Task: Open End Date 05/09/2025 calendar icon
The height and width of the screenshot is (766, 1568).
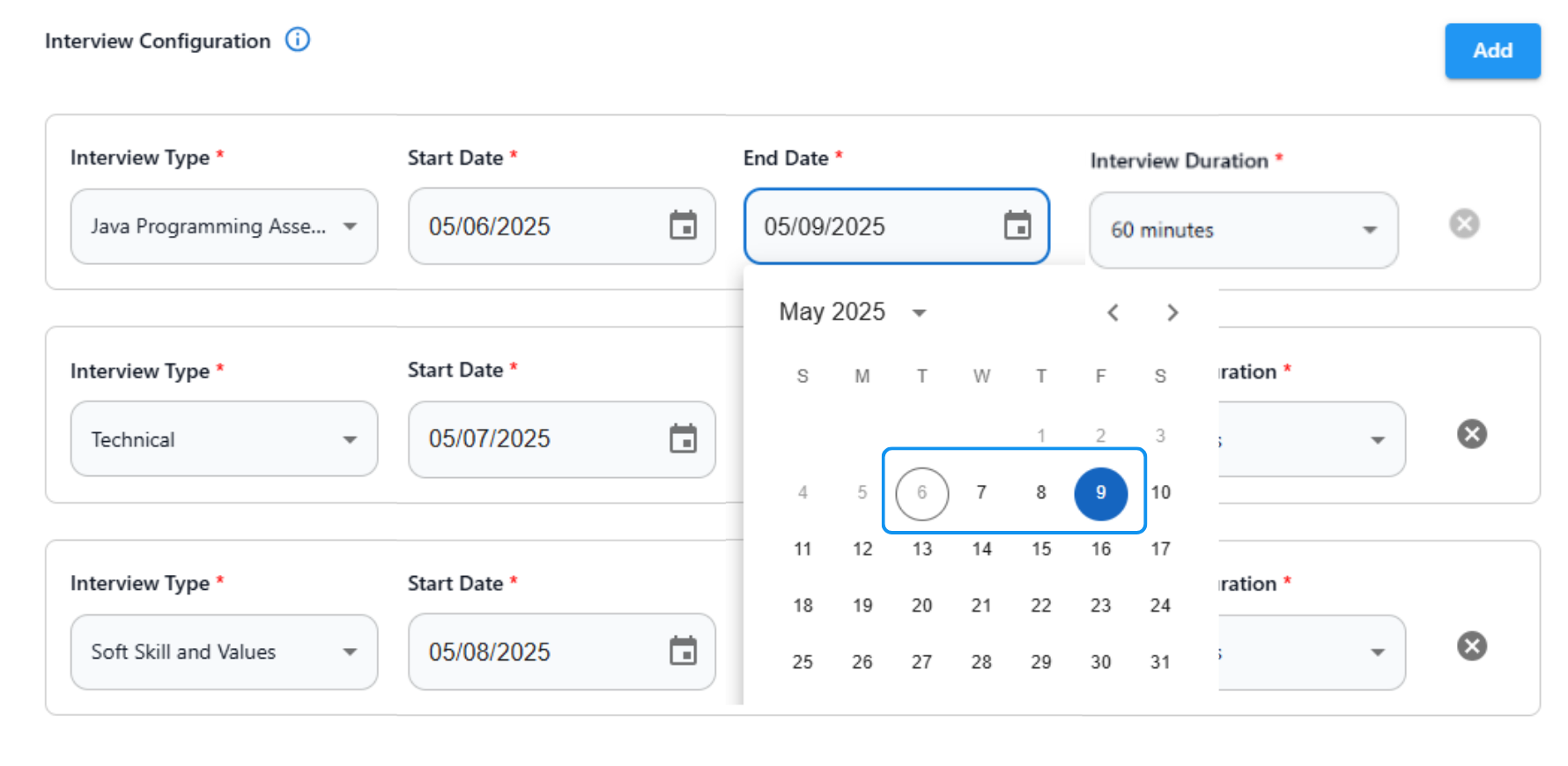Action: click(1017, 225)
